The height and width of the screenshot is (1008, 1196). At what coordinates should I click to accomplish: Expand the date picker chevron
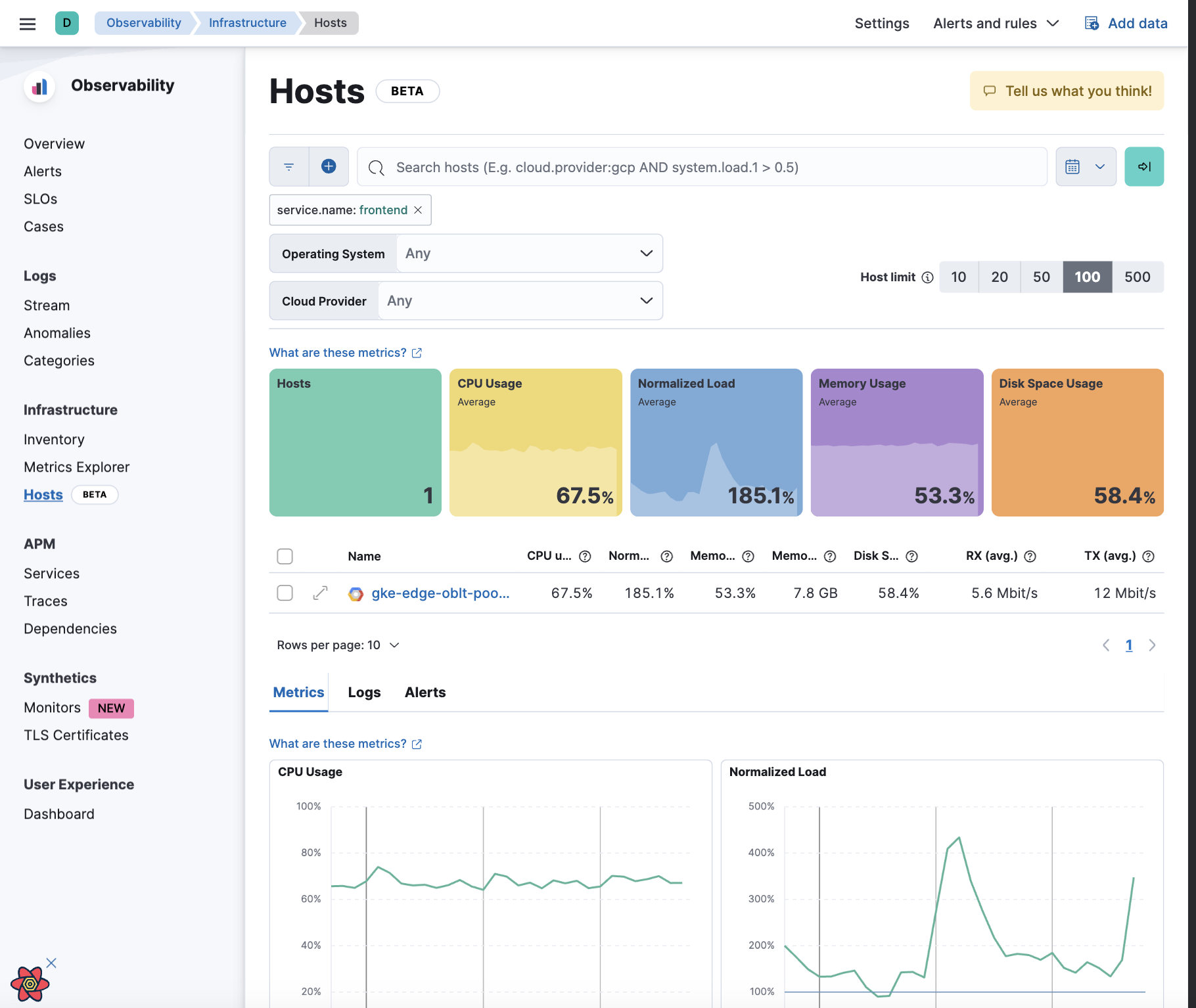point(1100,167)
